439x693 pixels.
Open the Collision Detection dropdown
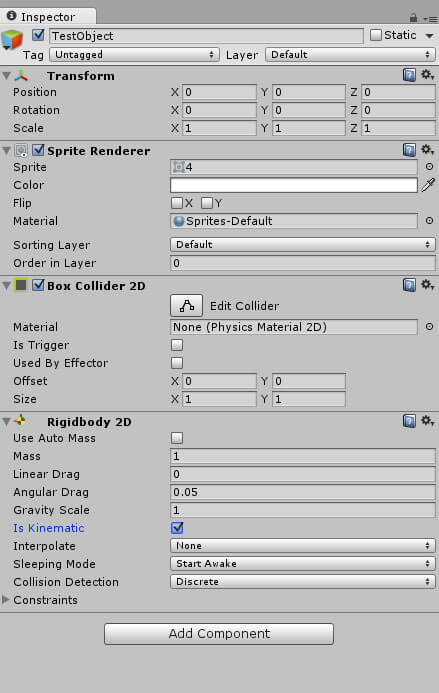coord(303,582)
